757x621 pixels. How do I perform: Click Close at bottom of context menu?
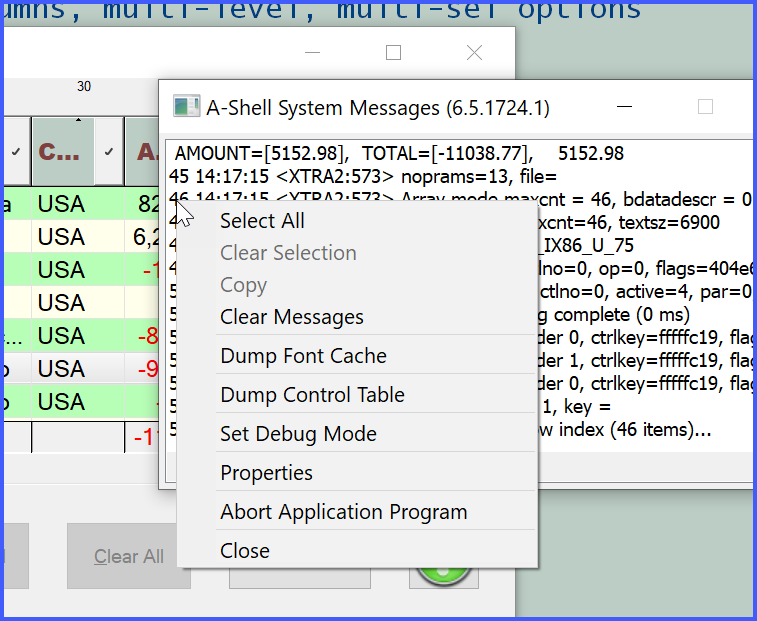245,551
